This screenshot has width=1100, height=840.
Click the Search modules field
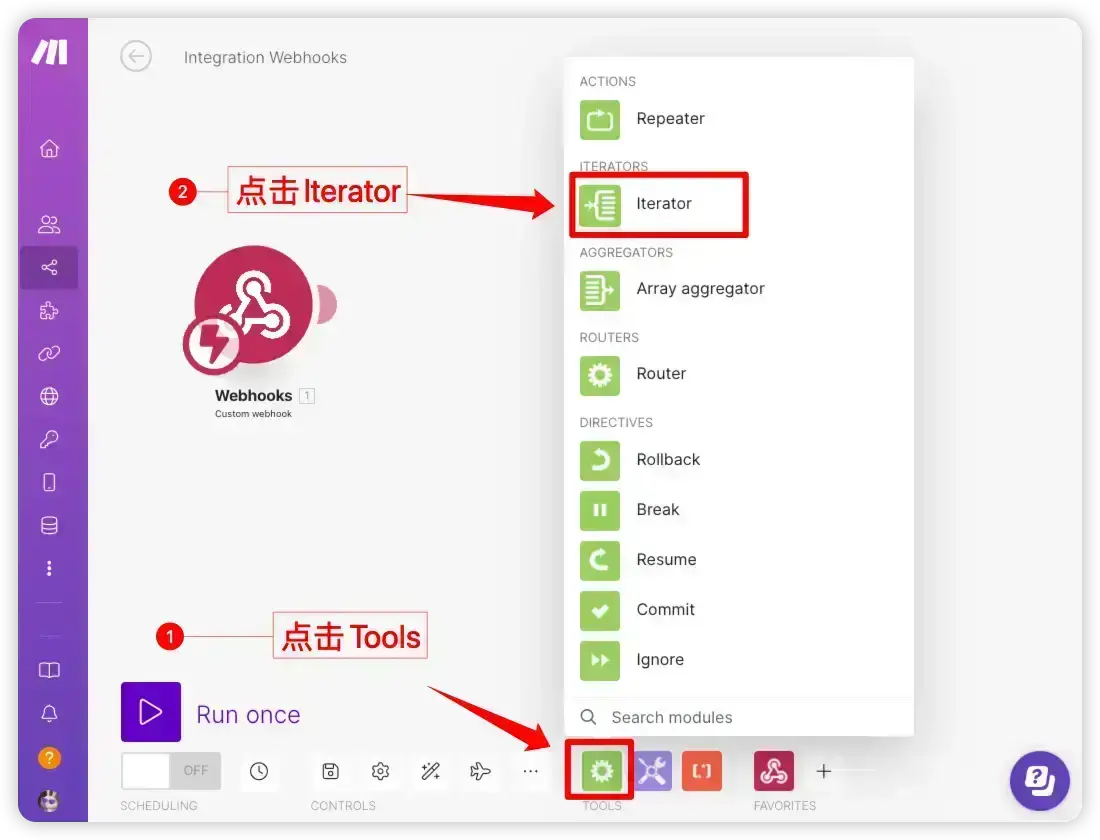(x=739, y=717)
